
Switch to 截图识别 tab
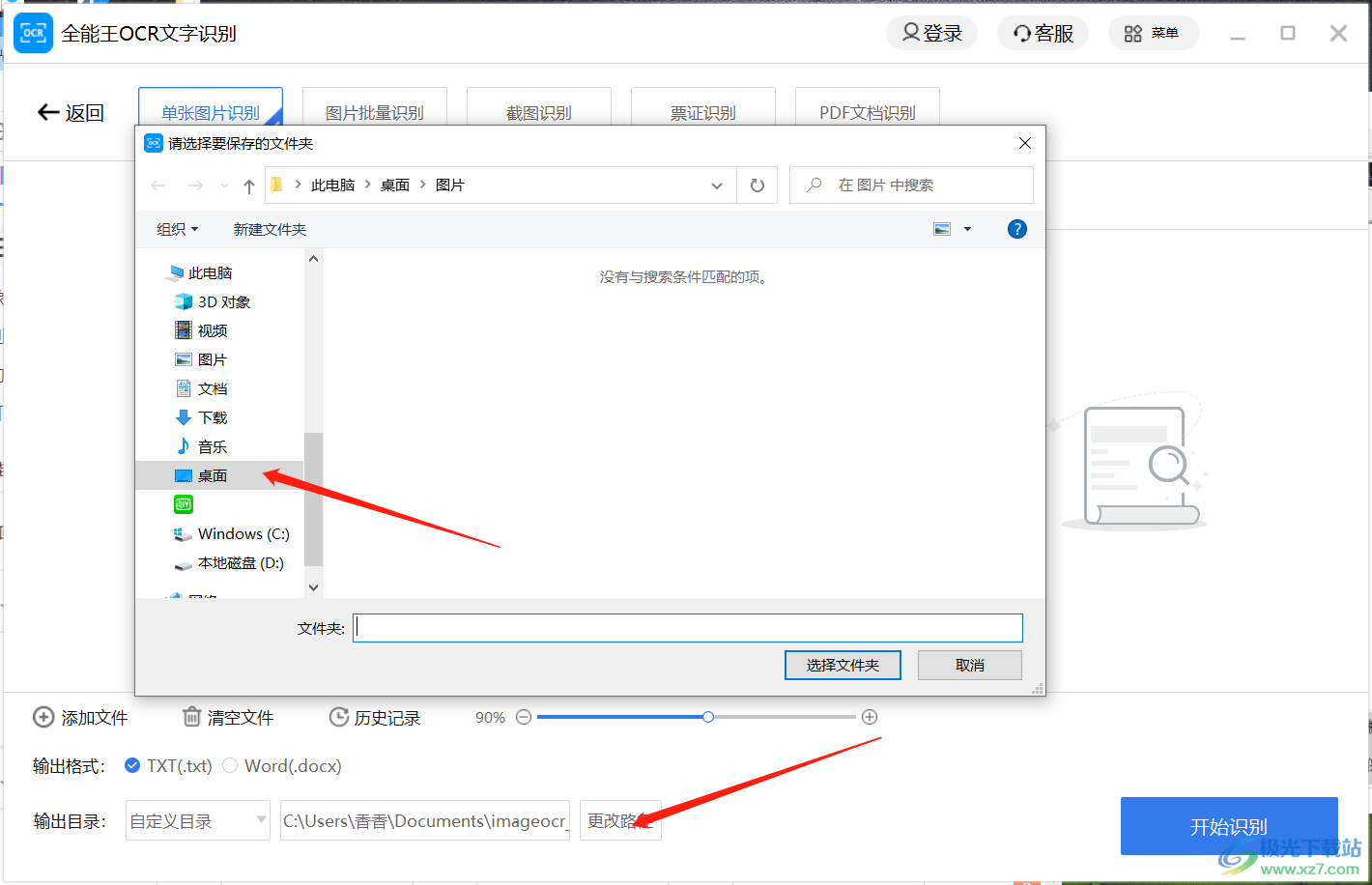539,113
